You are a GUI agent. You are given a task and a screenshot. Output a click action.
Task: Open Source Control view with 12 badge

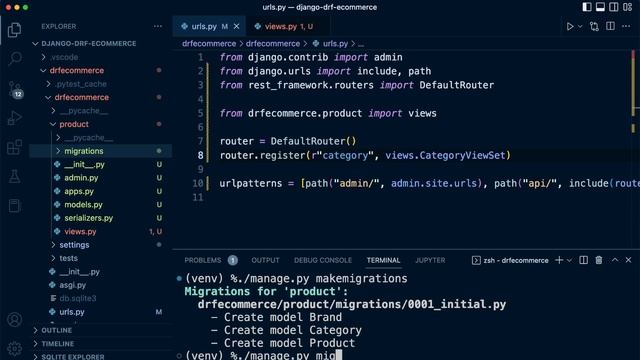(15, 89)
